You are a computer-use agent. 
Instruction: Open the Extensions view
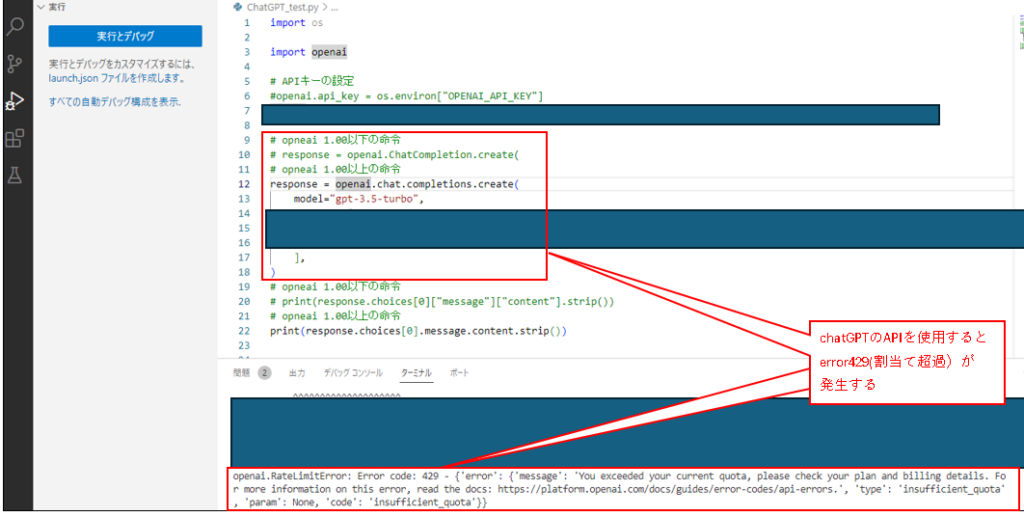[15, 138]
